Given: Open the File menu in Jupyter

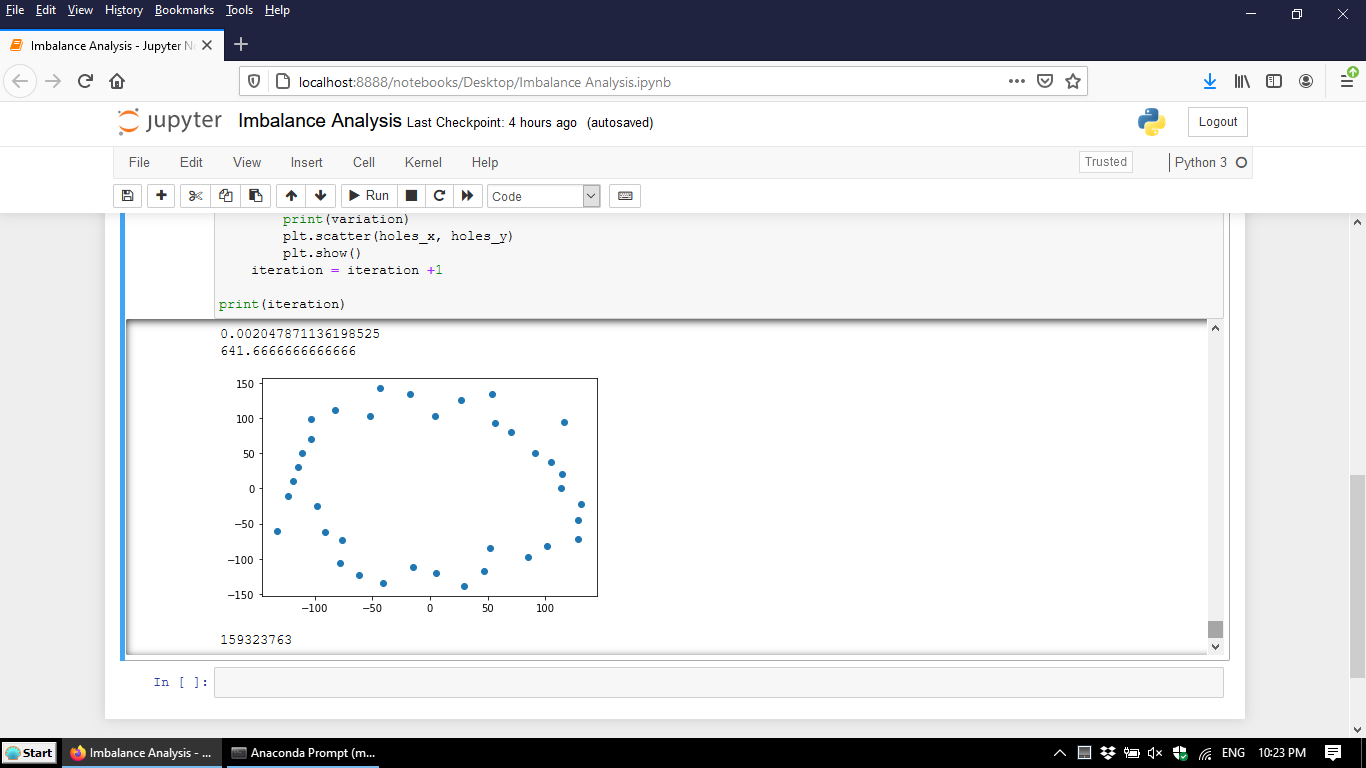Looking at the screenshot, I should point(139,162).
